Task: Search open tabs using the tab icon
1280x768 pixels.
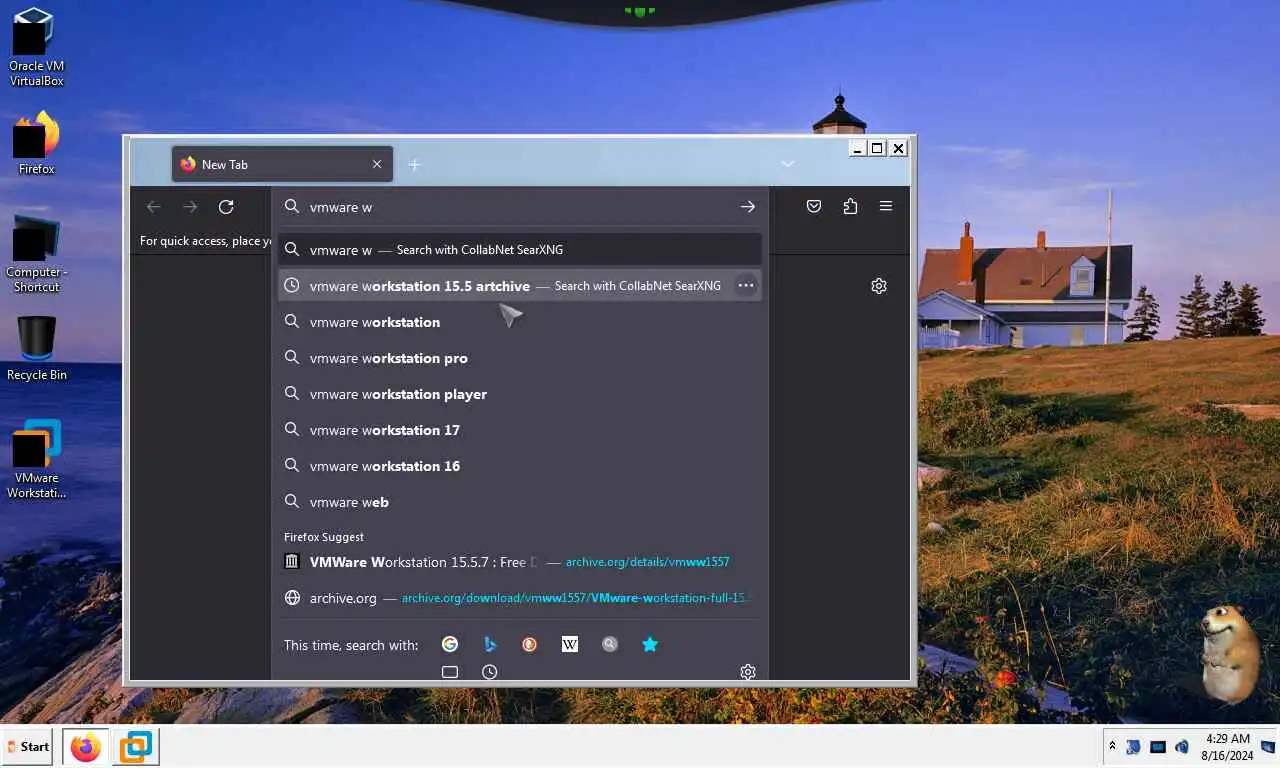Action: click(450, 672)
